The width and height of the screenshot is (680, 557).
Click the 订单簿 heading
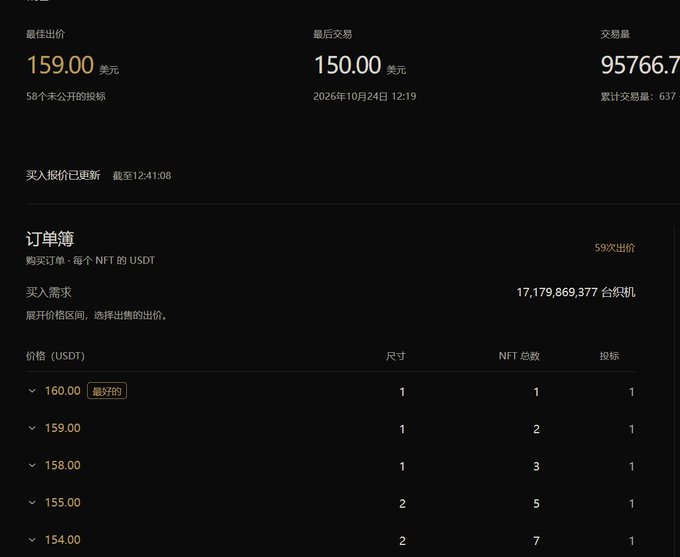pyautogui.click(x=50, y=239)
